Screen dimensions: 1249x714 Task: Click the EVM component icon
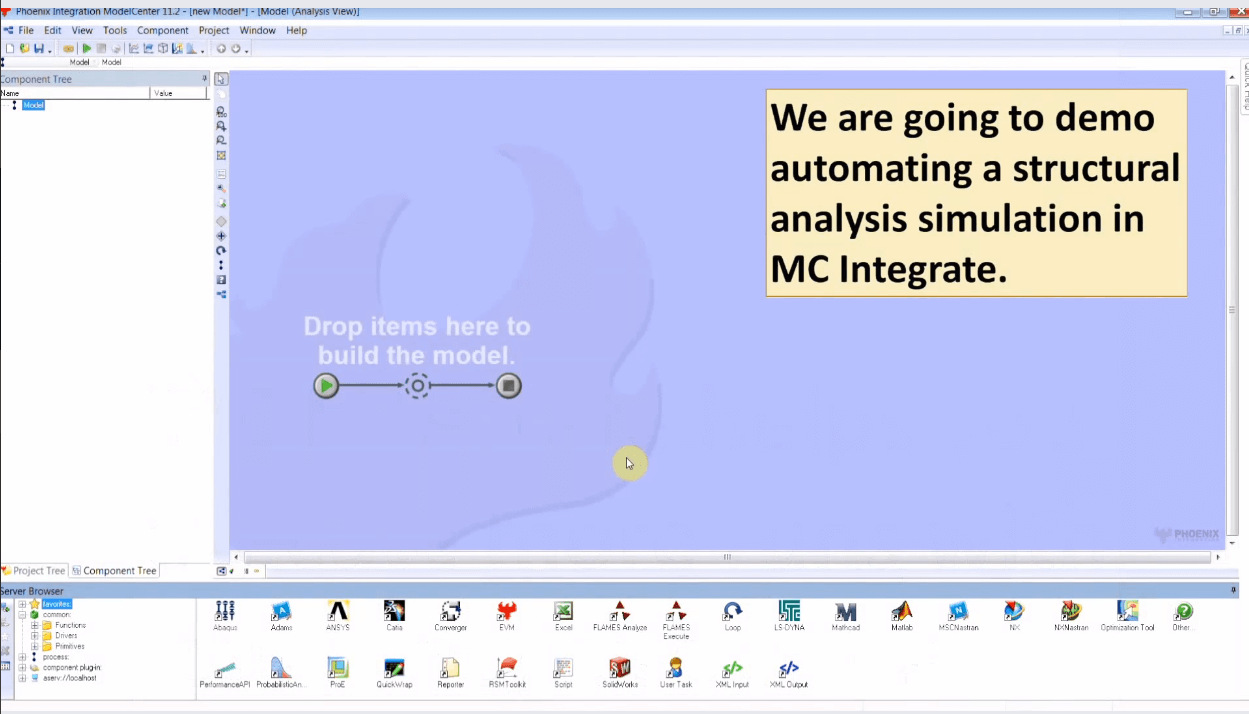point(507,610)
